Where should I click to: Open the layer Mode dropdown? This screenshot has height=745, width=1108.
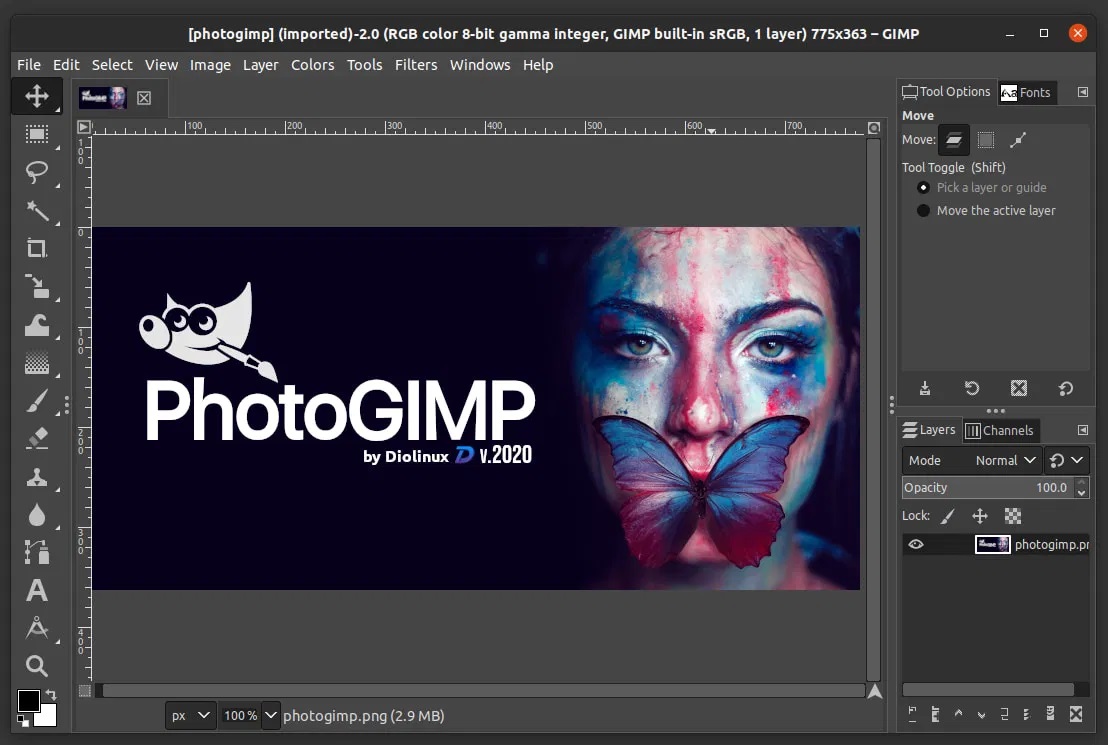click(1003, 460)
